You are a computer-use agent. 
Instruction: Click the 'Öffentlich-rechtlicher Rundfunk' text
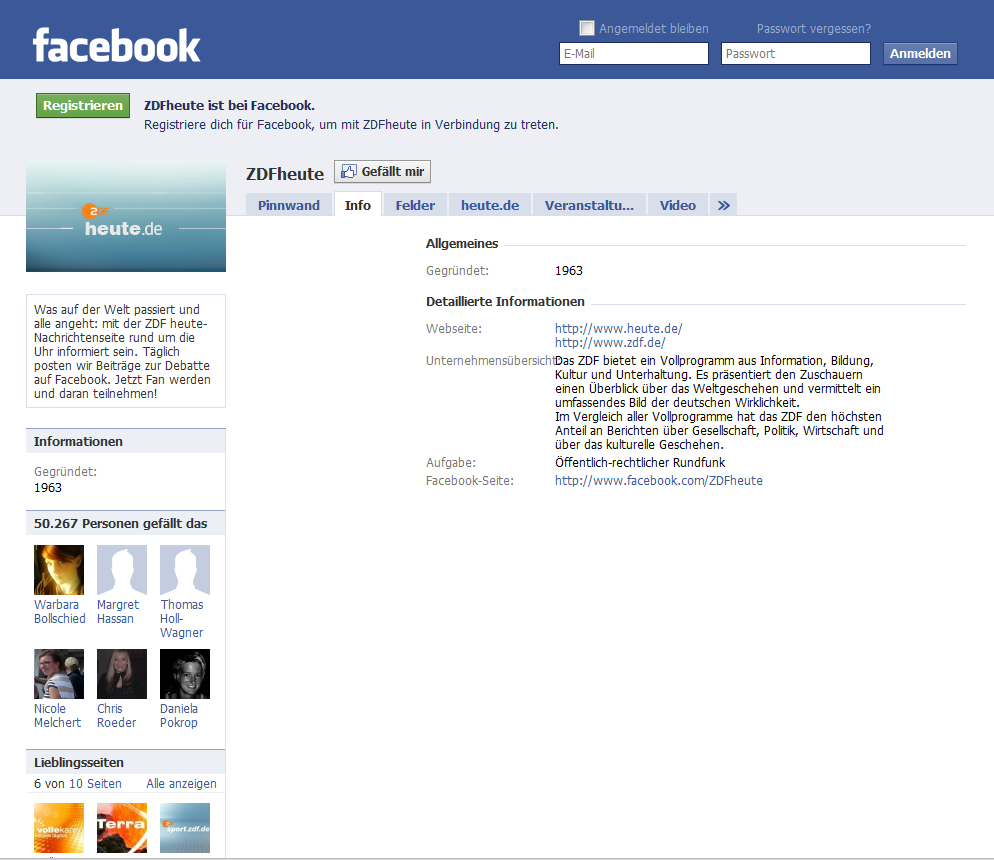(x=640, y=463)
